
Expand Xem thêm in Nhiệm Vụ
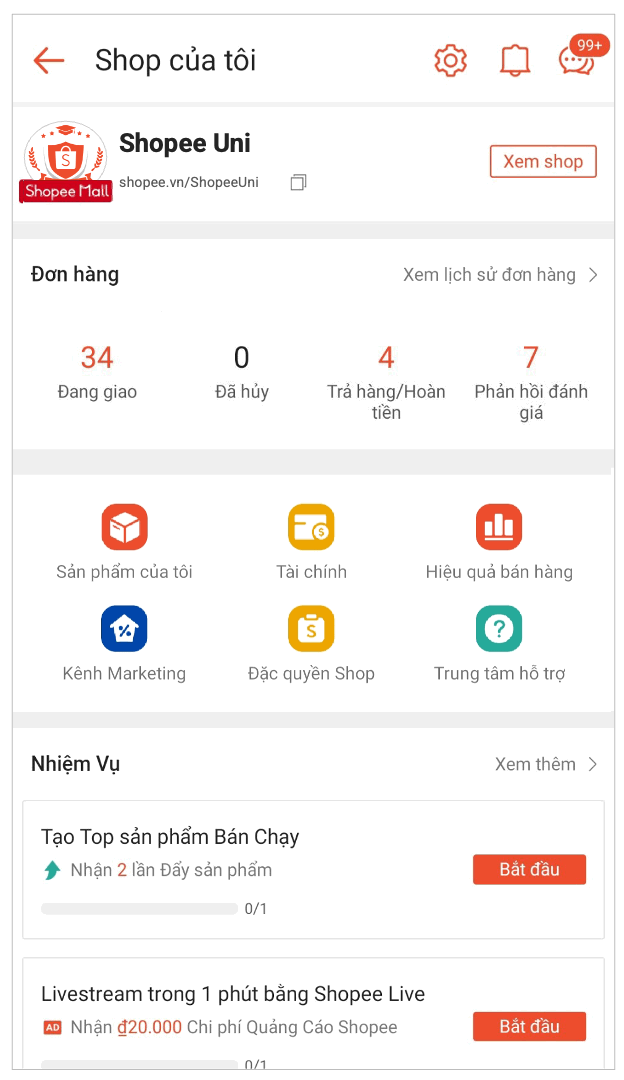tap(546, 764)
